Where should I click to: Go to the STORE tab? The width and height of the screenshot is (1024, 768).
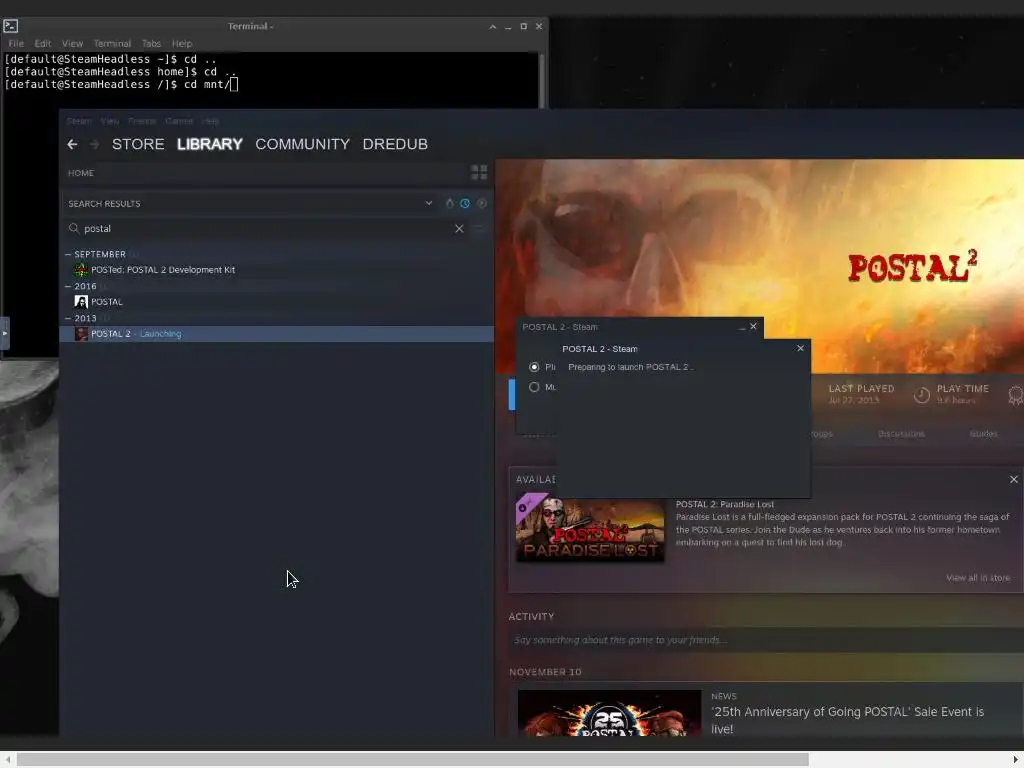click(138, 144)
